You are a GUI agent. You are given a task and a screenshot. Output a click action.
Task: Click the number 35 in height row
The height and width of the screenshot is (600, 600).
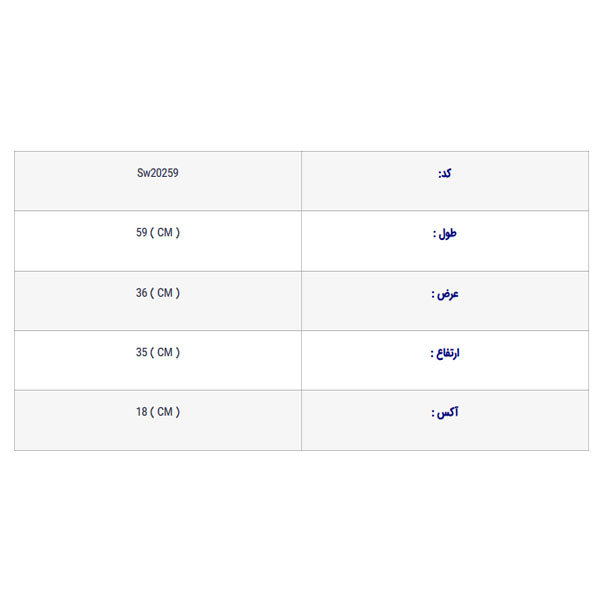[142, 353]
